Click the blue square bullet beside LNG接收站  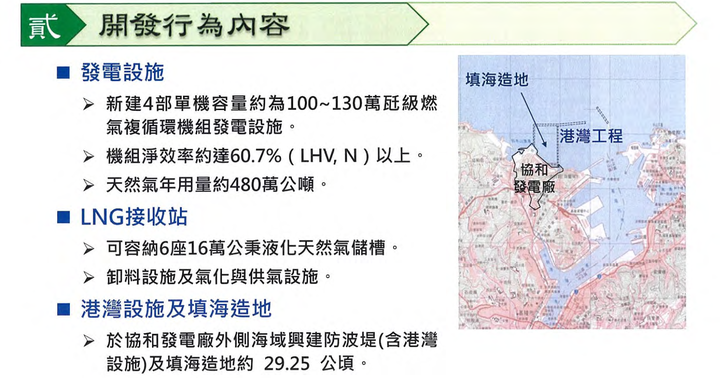click(x=63, y=218)
